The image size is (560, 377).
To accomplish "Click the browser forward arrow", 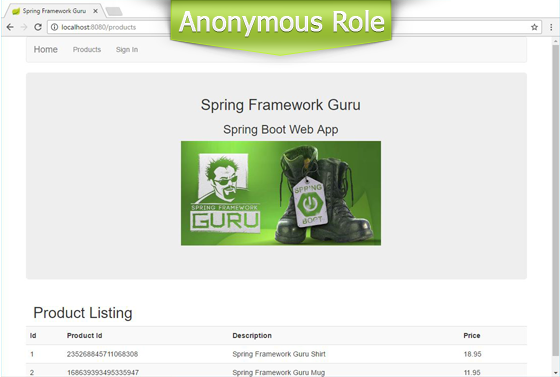I will click(24, 27).
